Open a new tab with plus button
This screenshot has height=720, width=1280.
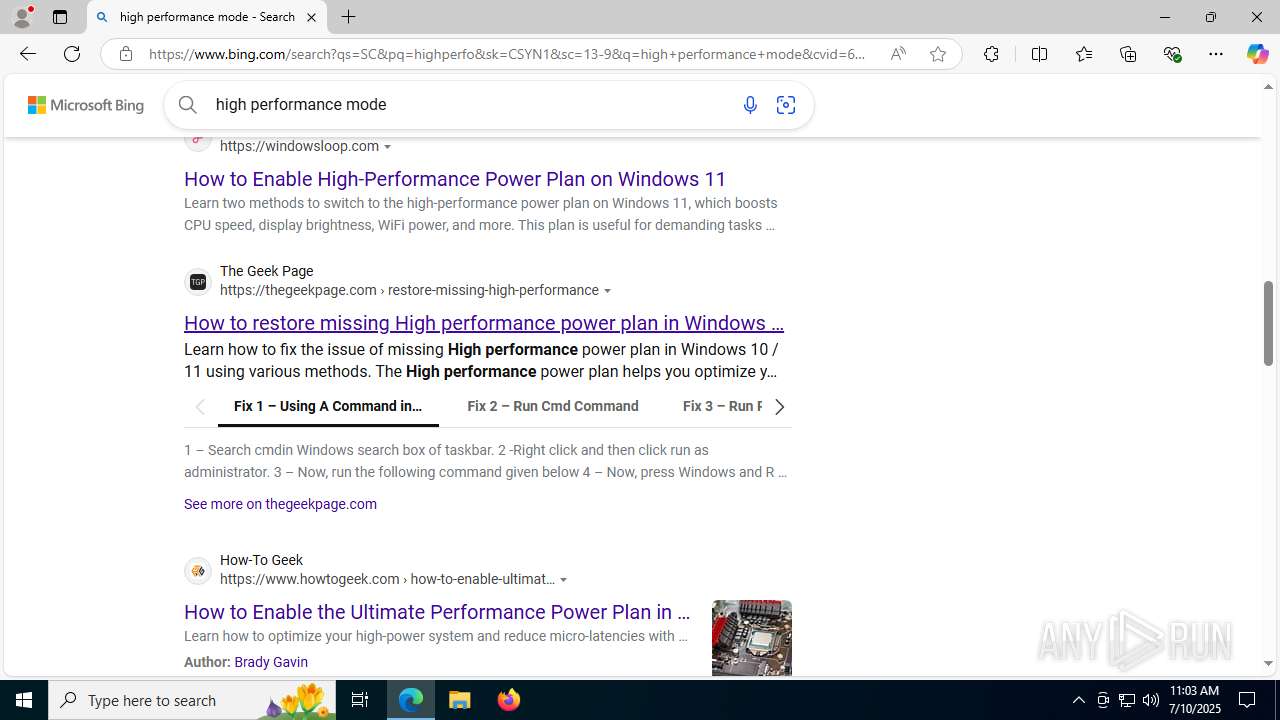coord(348,17)
